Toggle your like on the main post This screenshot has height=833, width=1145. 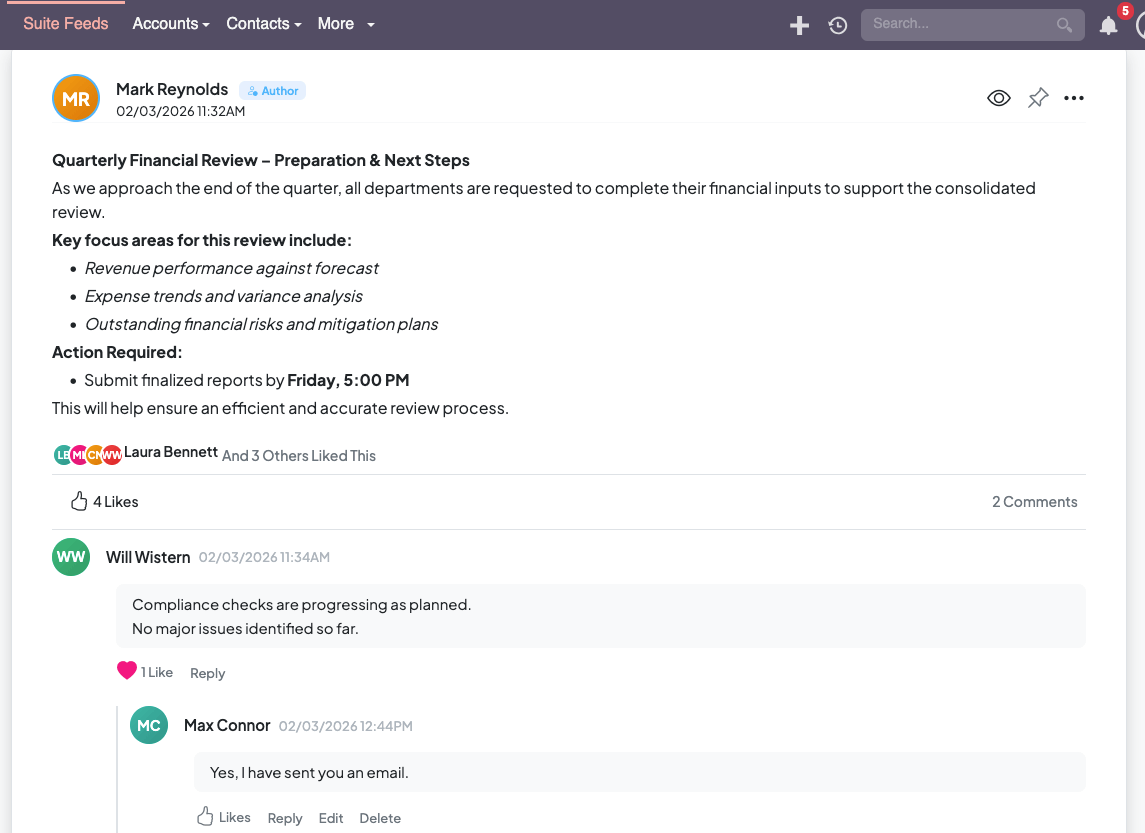tap(80, 500)
